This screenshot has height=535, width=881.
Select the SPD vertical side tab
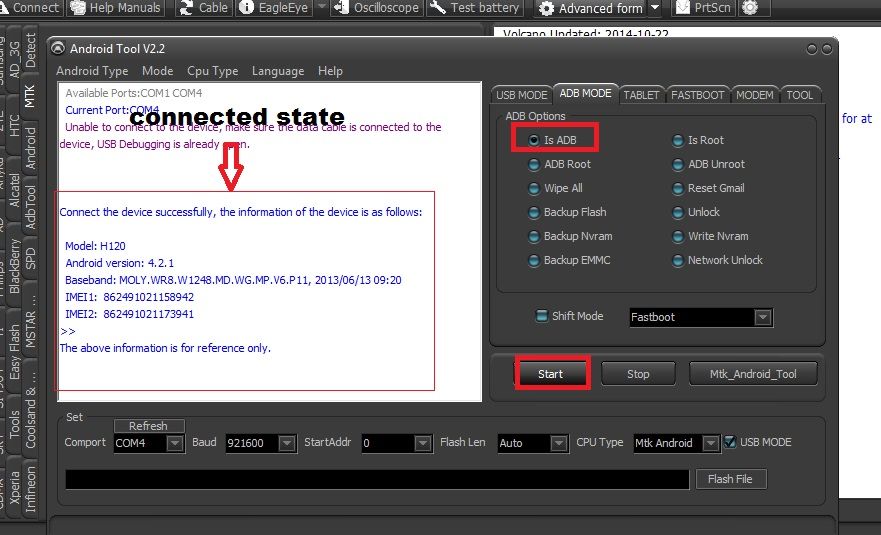pyautogui.click(x=30, y=259)
